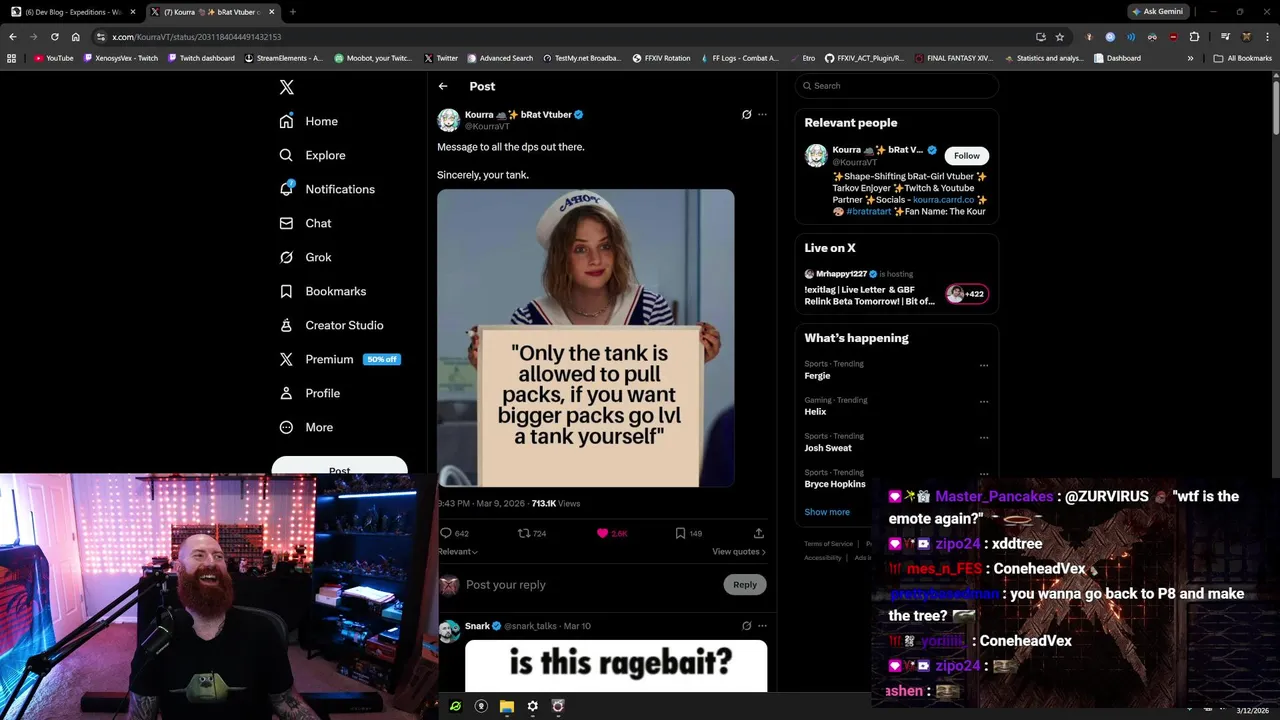Click the Grok icon on Kourra's post
Viewport: 1280px width, 720px height.
pyautogui.click(x=746, y=114)
